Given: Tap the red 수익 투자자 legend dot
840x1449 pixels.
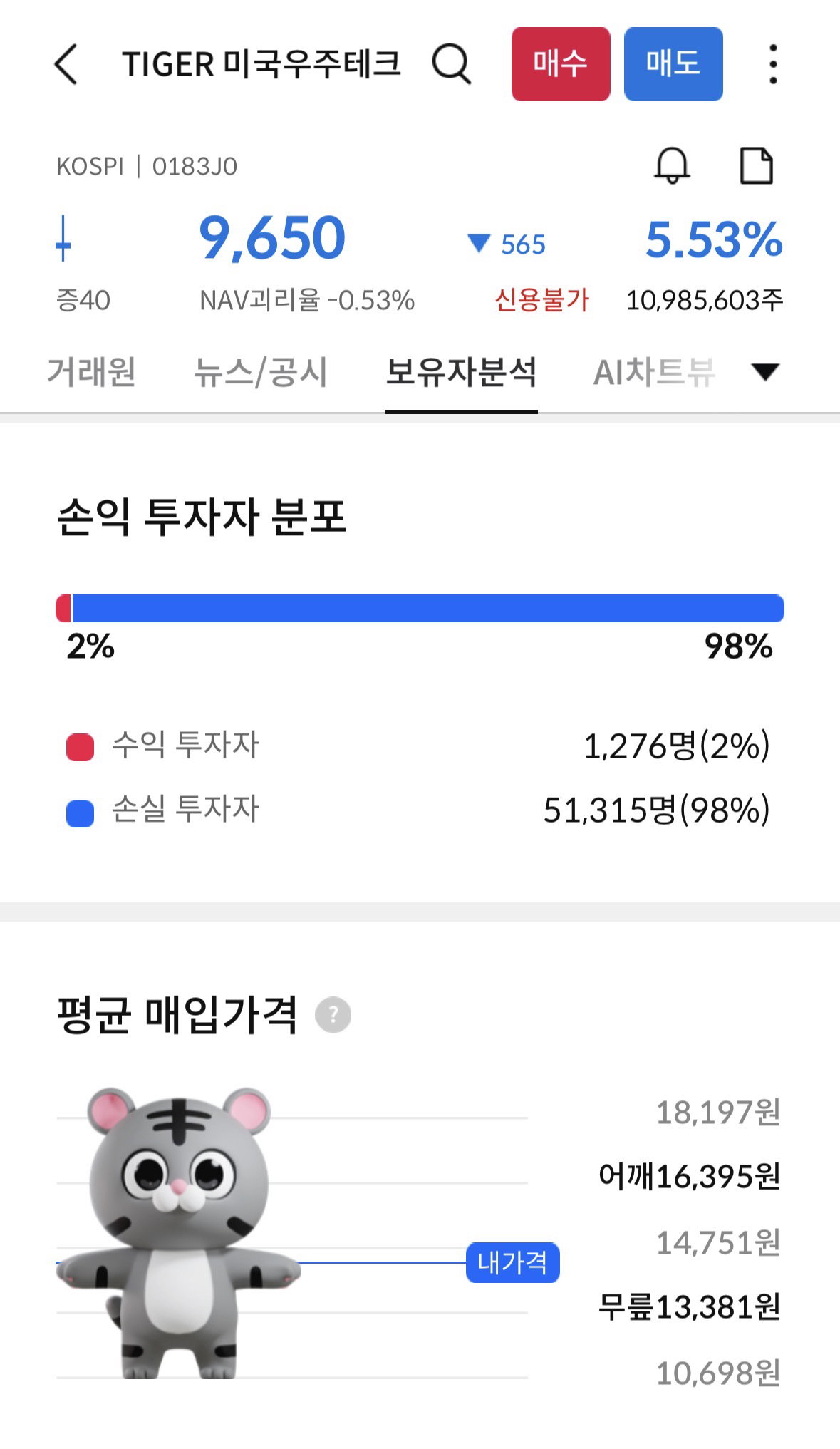Looking at the screenshot, I should coord(80,747).
